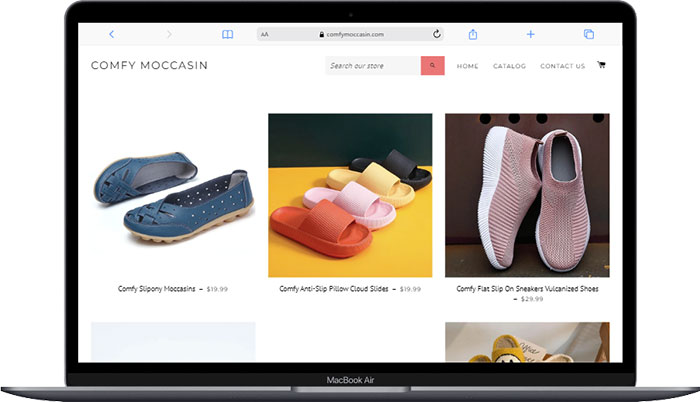Go back with the browser back arrow
The height and width of the screenshot is (402, 700).
click(112, 34)
